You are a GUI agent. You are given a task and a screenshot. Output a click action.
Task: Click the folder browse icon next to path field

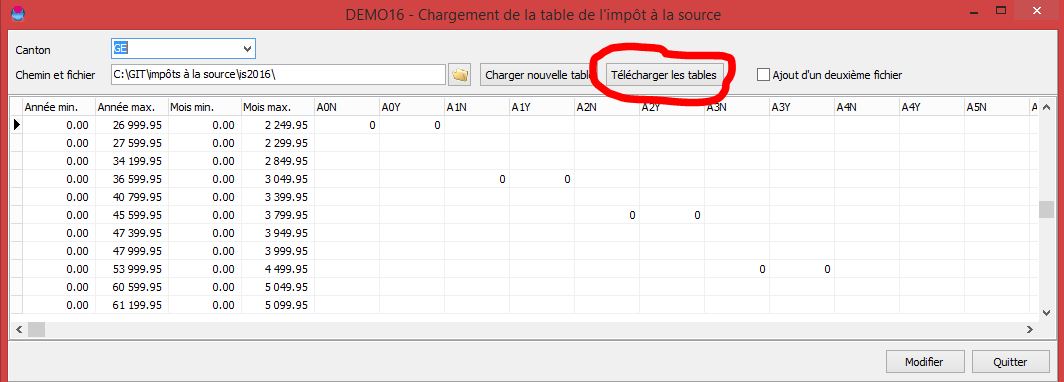click(460, 75)
